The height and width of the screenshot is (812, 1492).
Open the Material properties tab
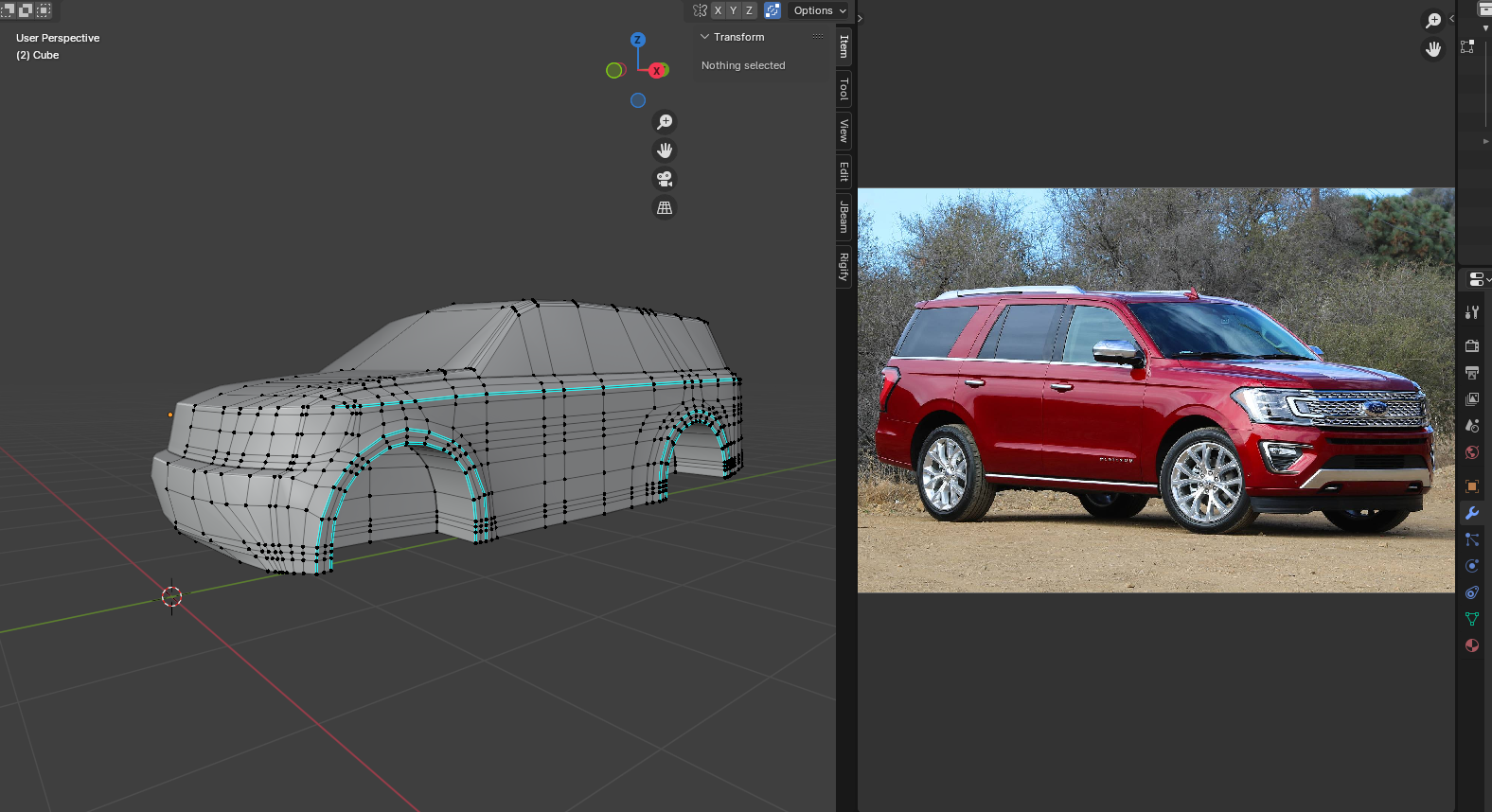(x=1472, y=645)
